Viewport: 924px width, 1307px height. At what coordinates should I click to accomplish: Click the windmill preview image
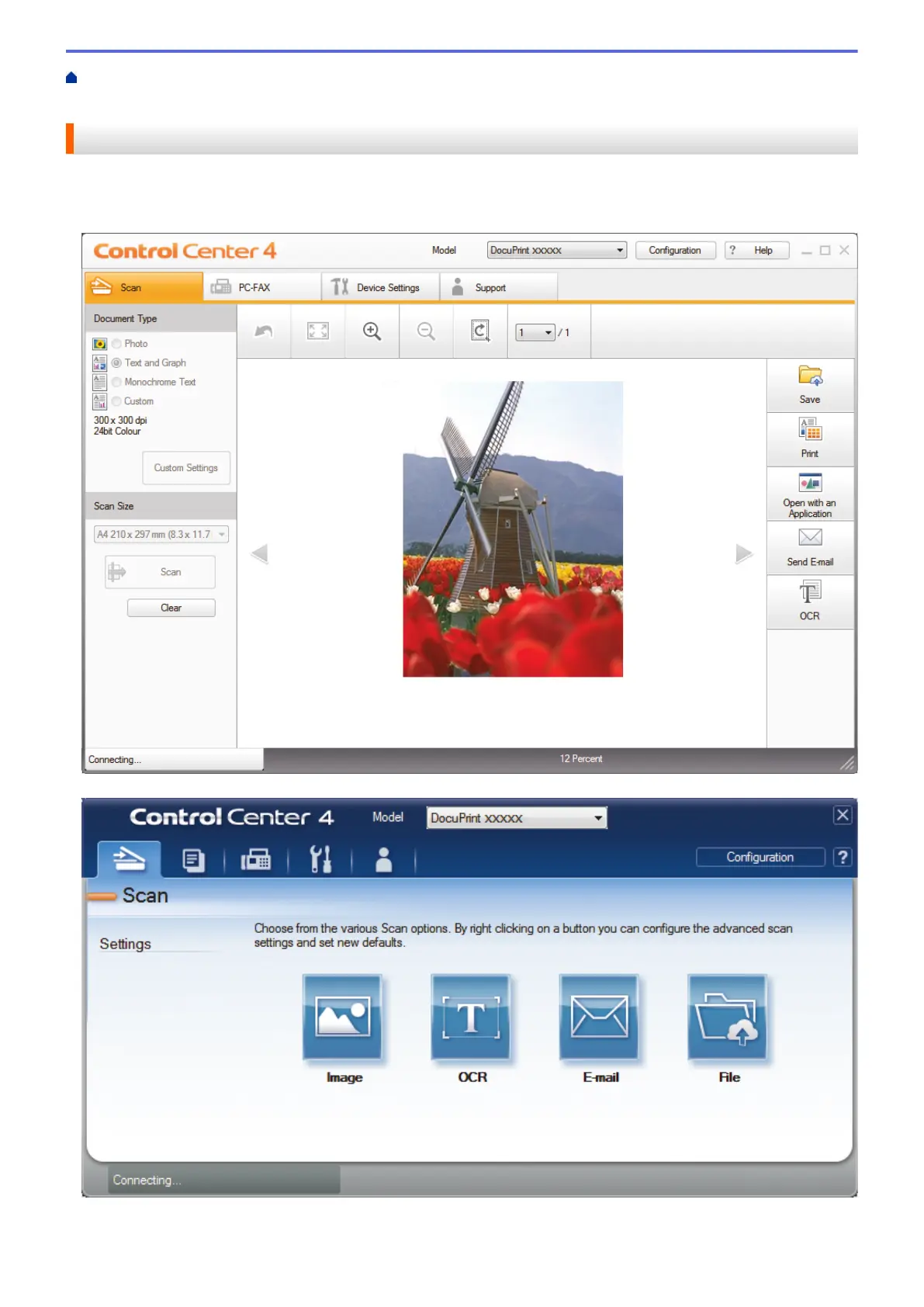(513, 529)
